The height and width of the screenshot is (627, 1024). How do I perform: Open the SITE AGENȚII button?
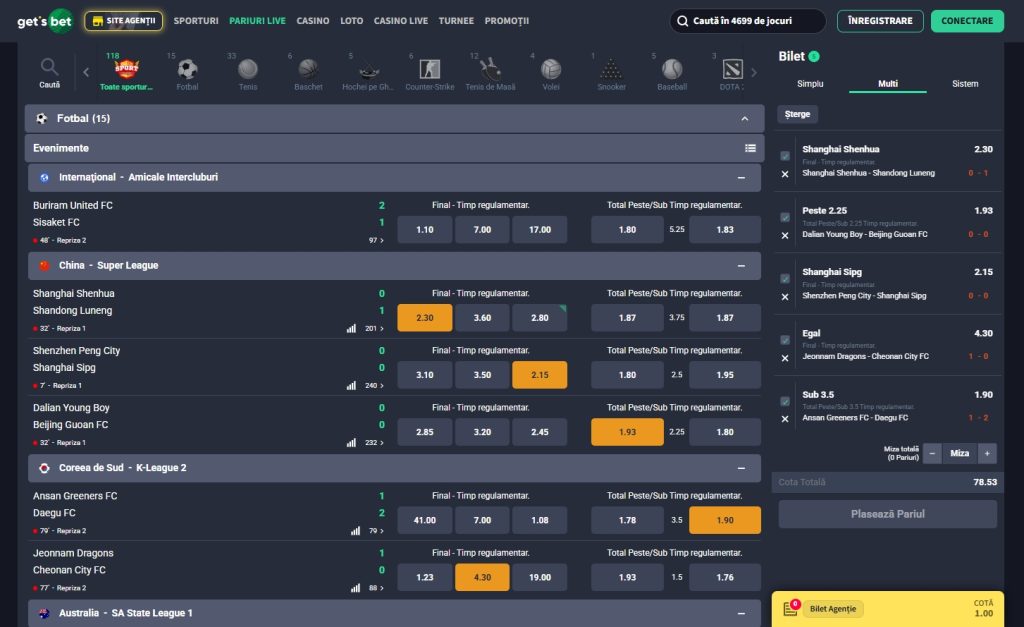pos(124,21)
